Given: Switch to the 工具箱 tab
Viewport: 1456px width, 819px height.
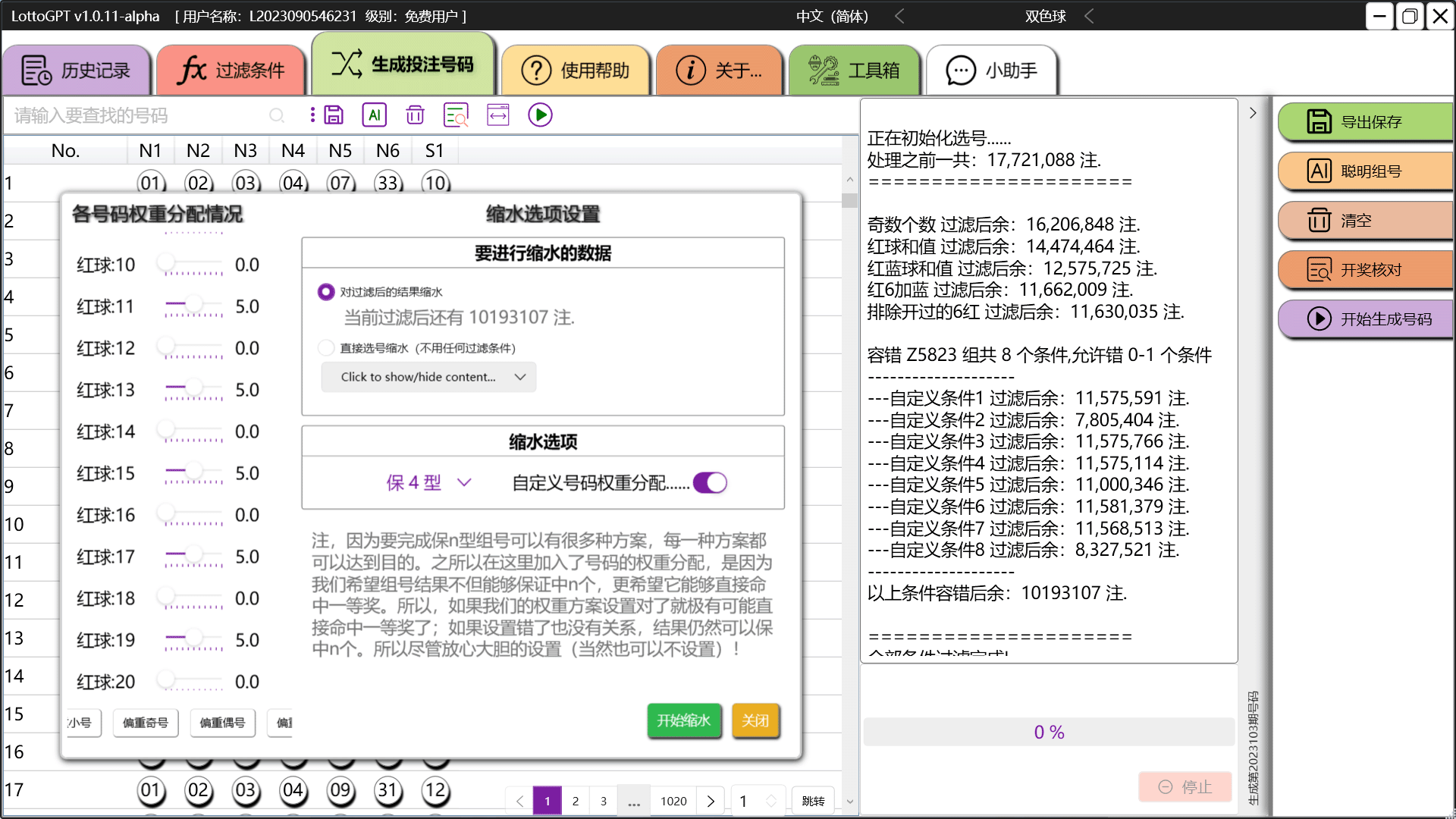Looking at the screenshot, I should pyautogui.click(x=854, y=71).
